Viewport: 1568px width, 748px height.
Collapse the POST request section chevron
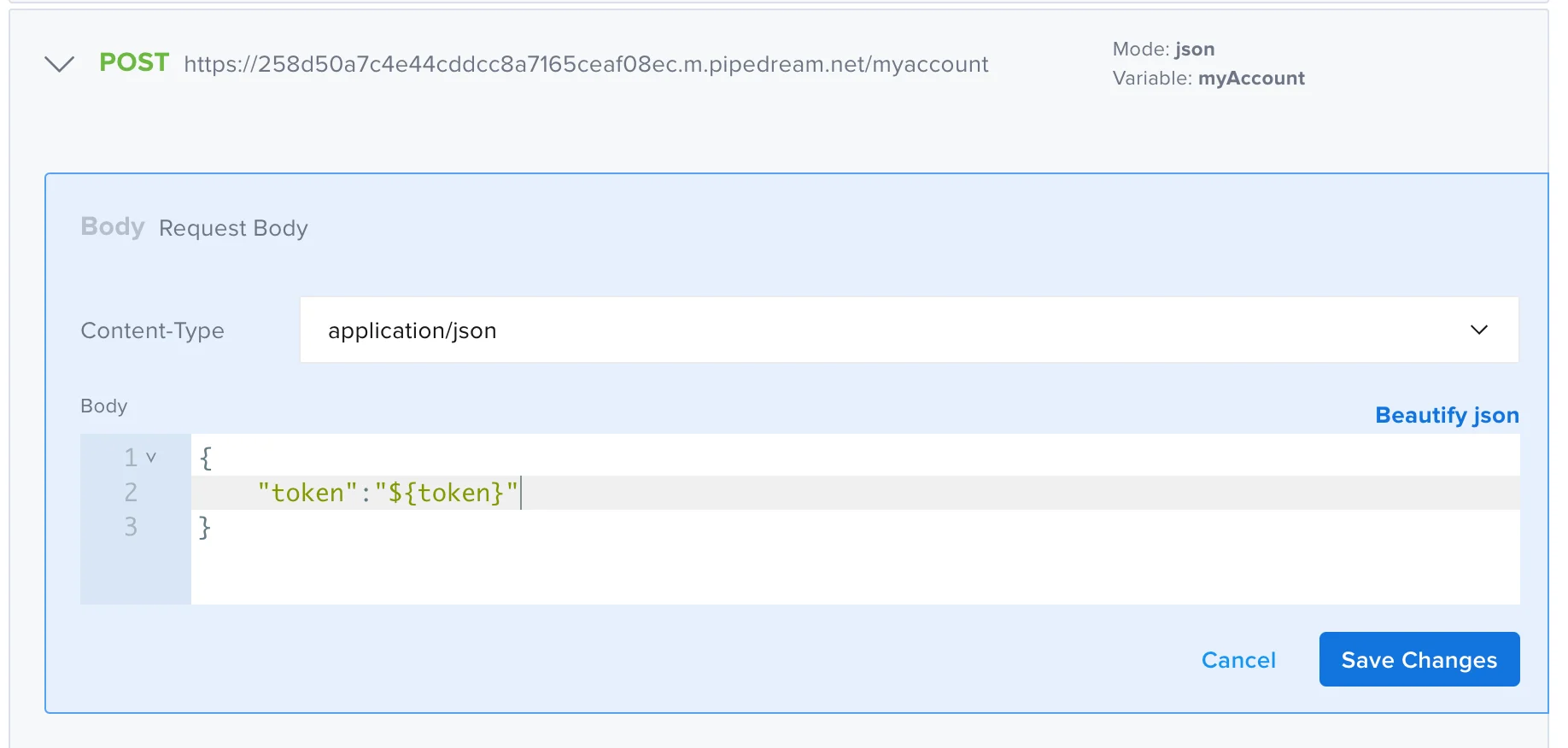point(59,64)
